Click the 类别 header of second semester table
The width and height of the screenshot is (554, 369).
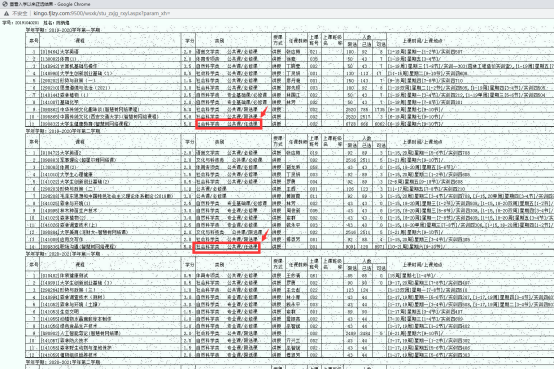(x=219, y=142)
